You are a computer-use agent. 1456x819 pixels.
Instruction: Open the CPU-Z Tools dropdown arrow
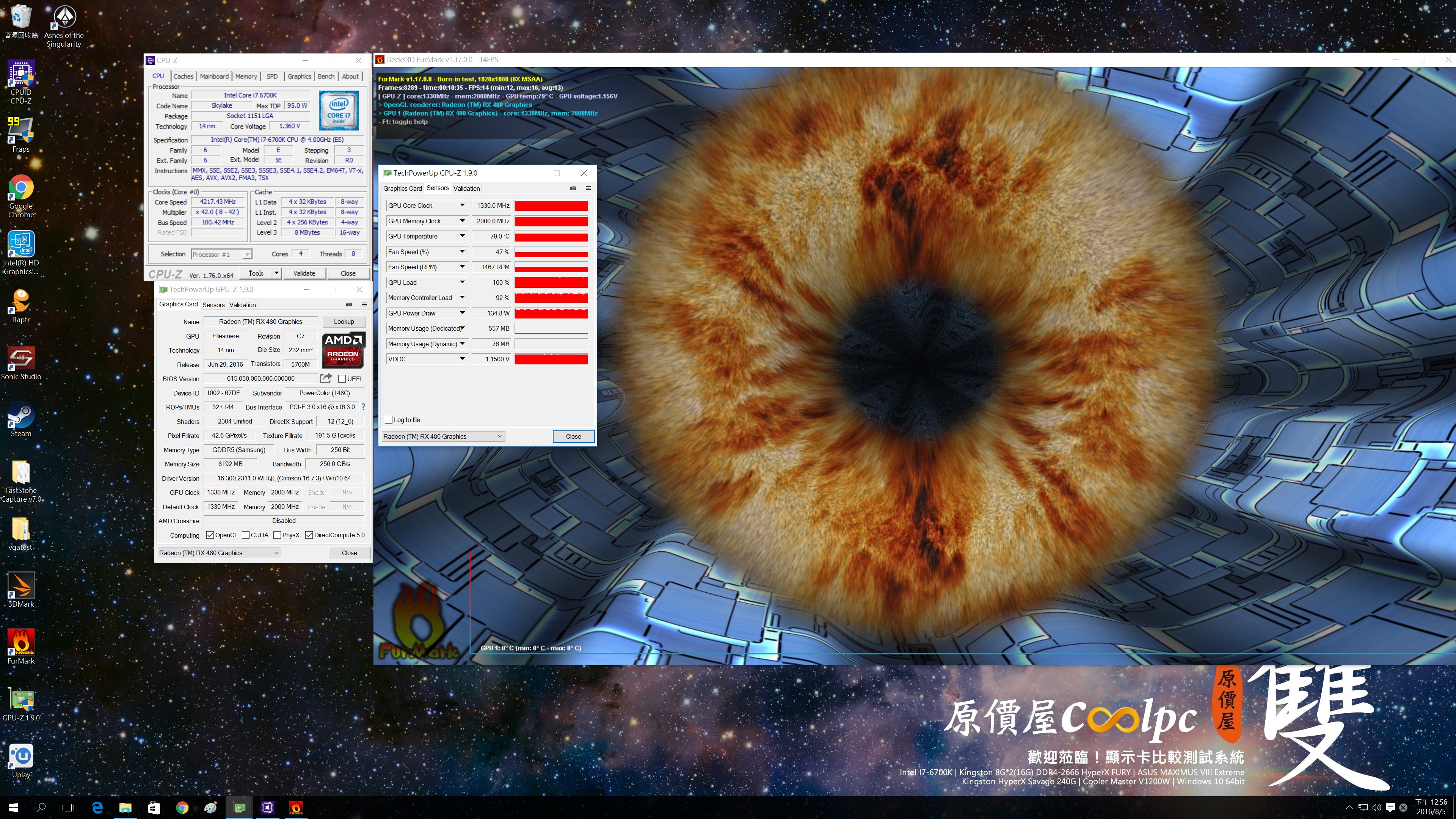(276, 273)
